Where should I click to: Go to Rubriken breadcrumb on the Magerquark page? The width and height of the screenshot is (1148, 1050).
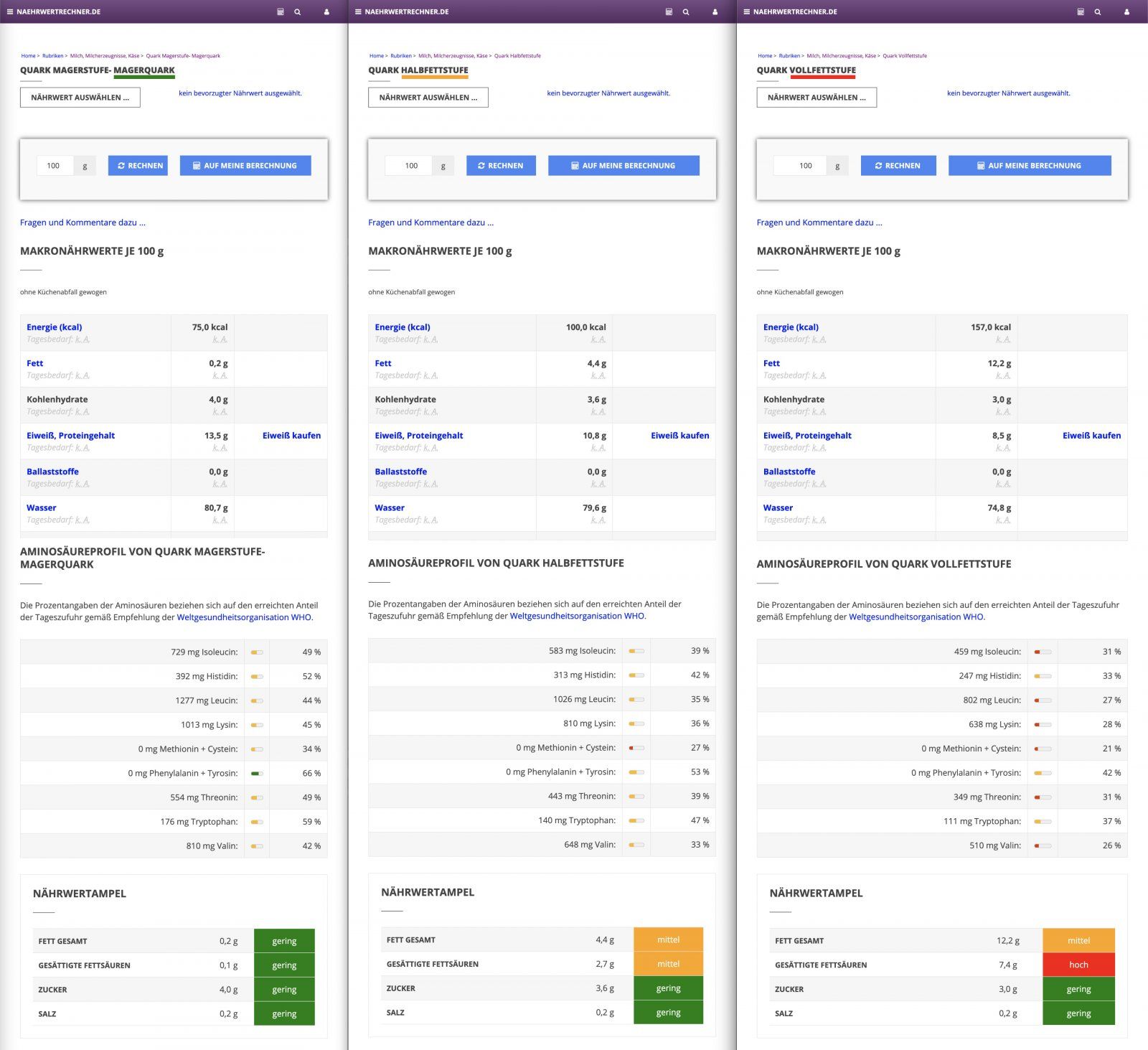[52, 56]
